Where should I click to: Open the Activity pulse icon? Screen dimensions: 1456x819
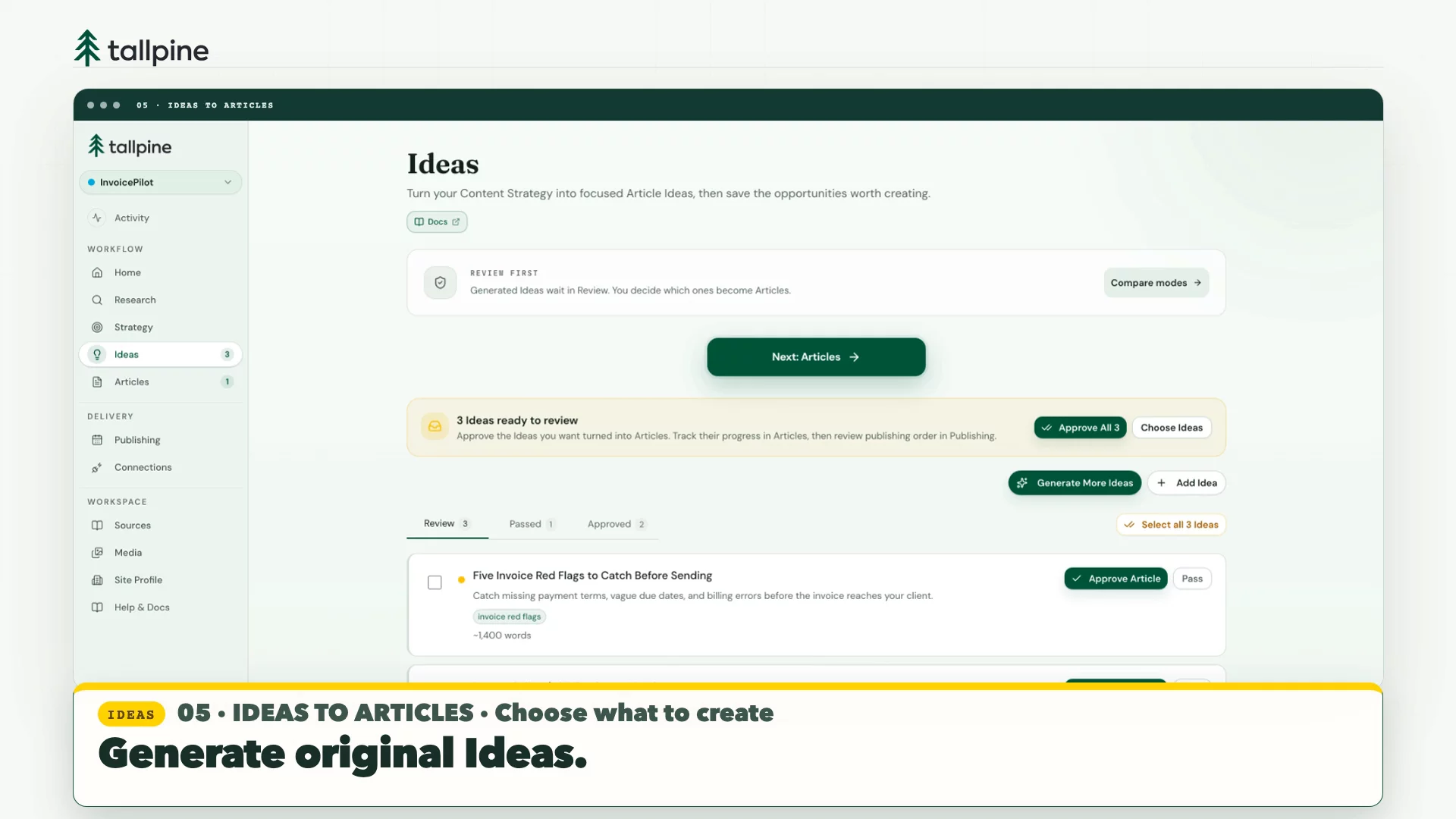[97, 218]
